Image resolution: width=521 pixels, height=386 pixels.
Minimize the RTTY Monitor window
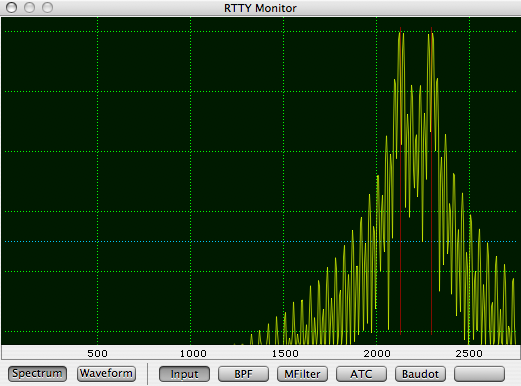point(30,7)
